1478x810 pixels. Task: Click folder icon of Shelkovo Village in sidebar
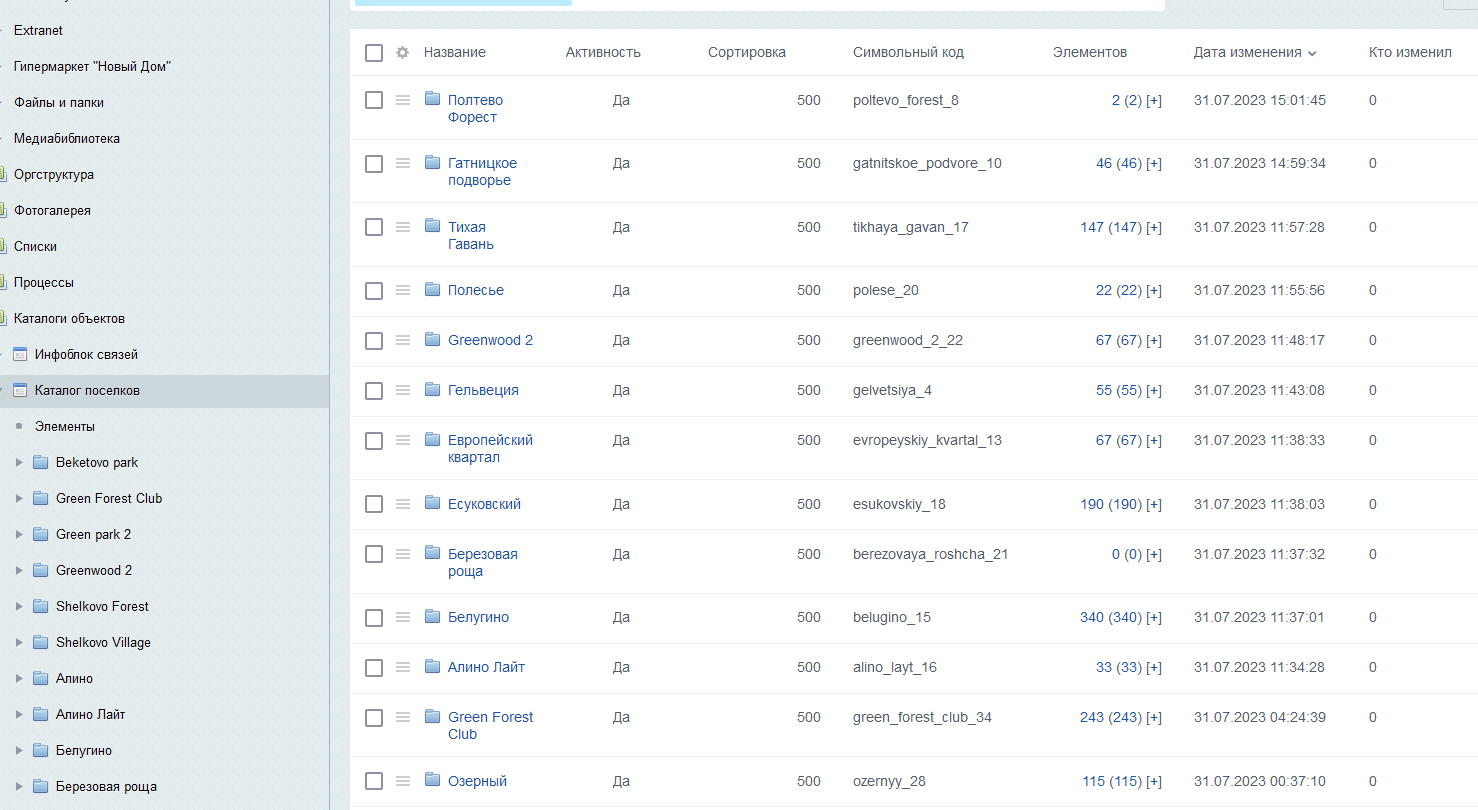tap(40, 642)
